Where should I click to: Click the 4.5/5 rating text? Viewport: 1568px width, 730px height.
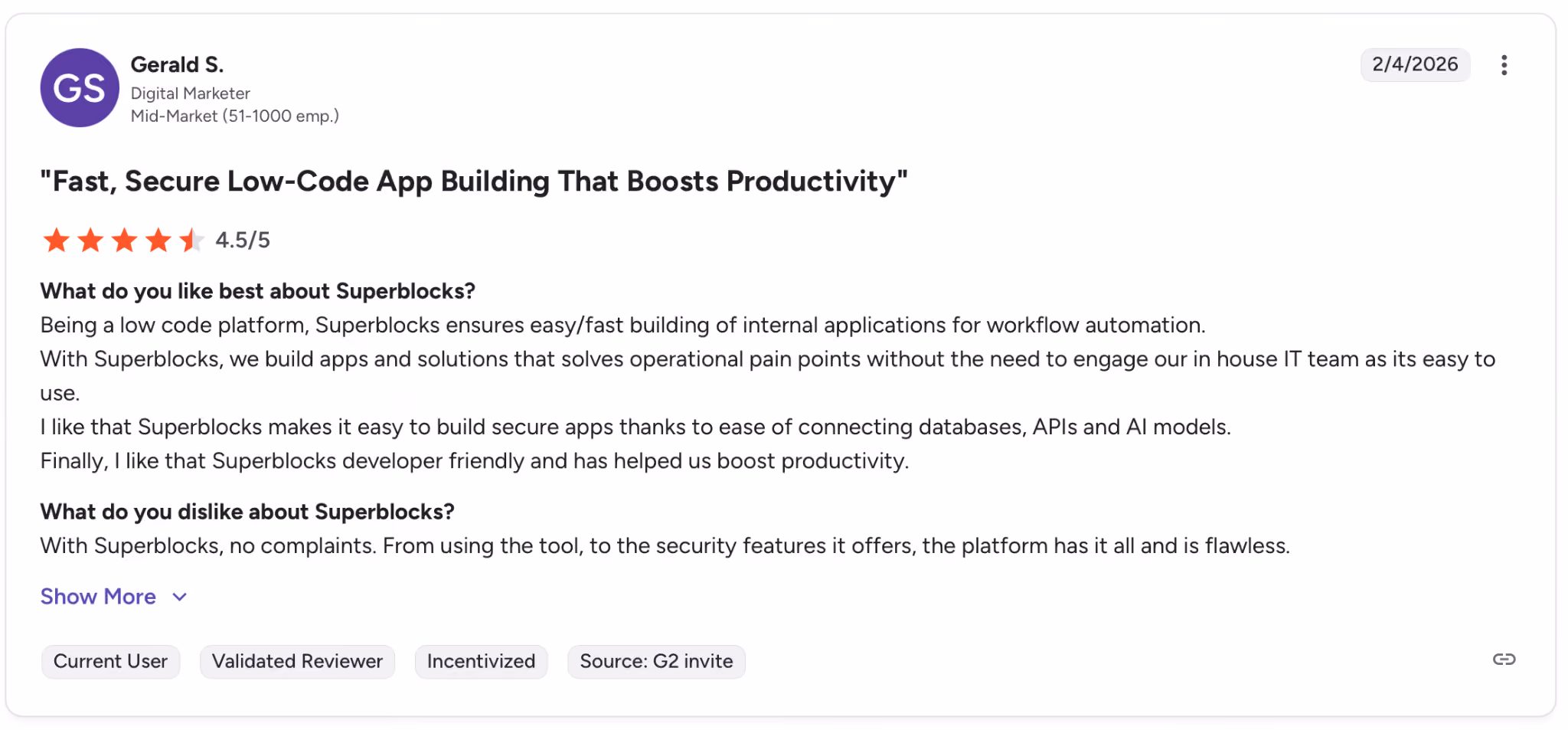point(243,241)
